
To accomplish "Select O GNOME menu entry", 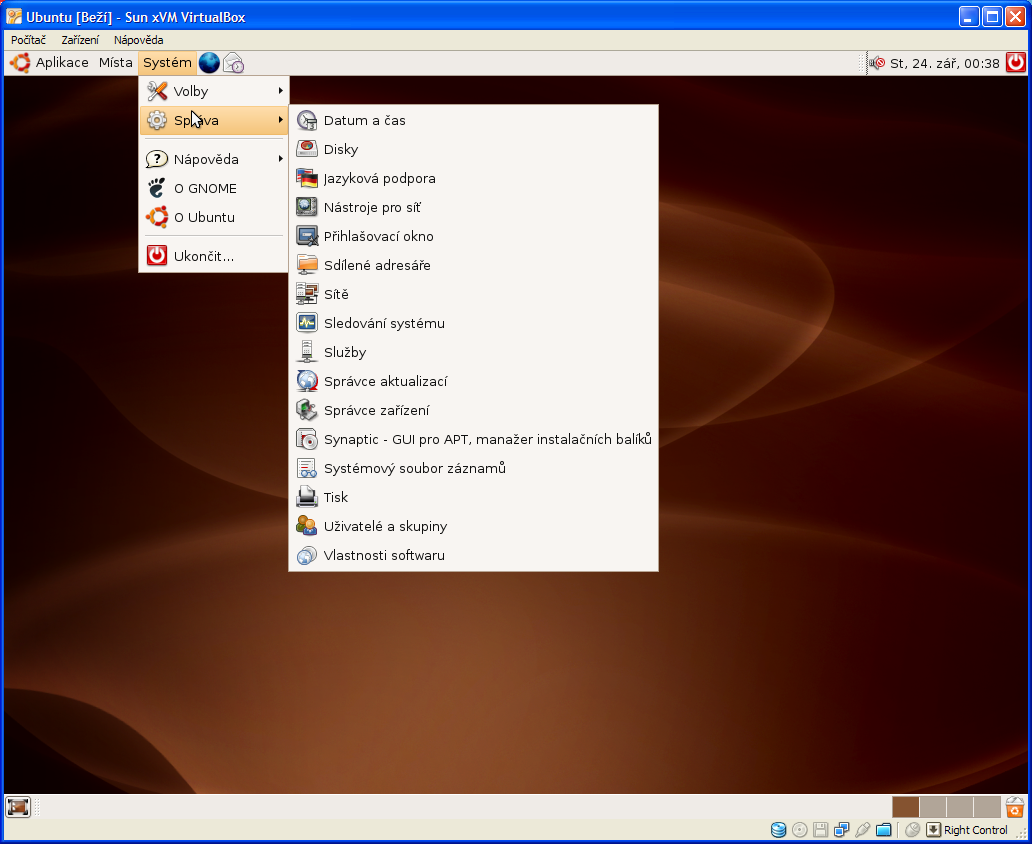I will tap(214, 188).
